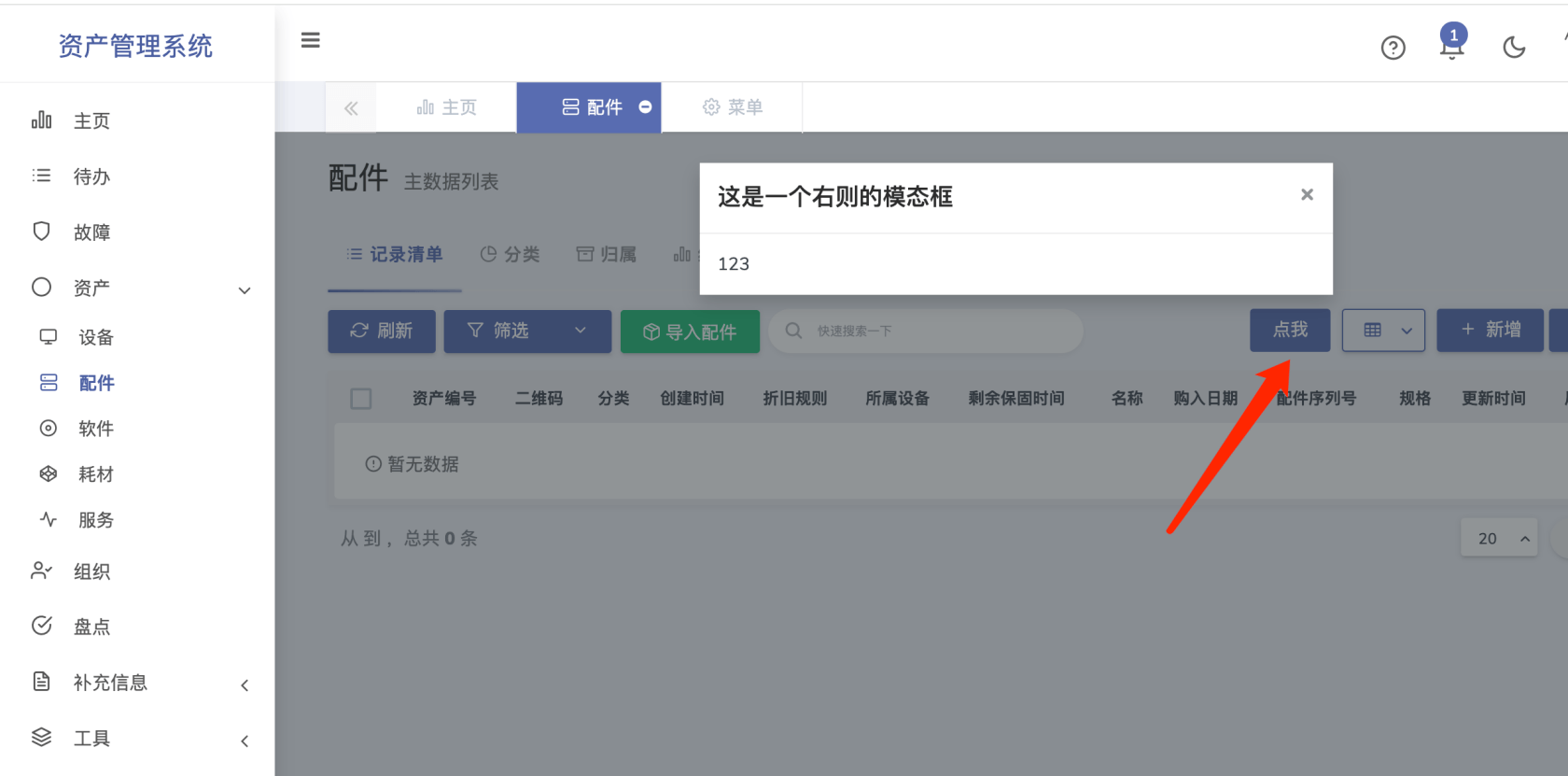Viewport: 1568px width, 776px height.
Task: Expand the 补充信息 sidebar chevron
Action: 245,685
